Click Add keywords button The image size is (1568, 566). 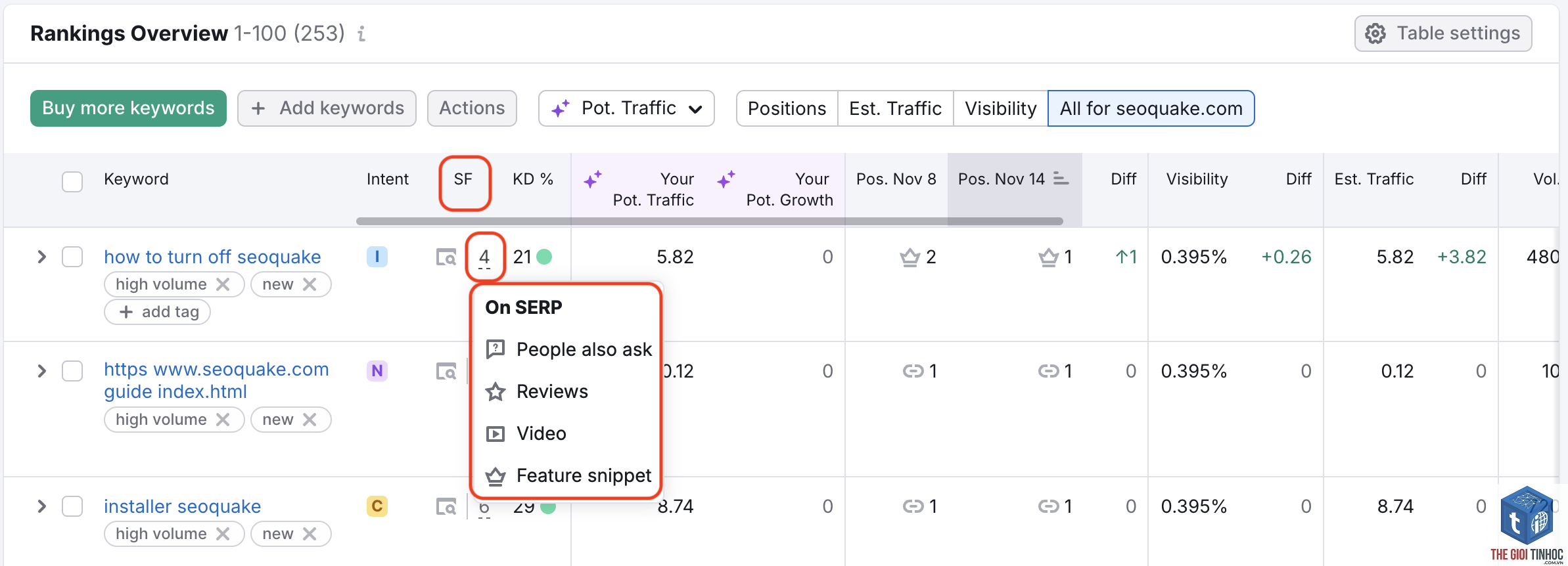pyautogui.click(x=327, y=108)
